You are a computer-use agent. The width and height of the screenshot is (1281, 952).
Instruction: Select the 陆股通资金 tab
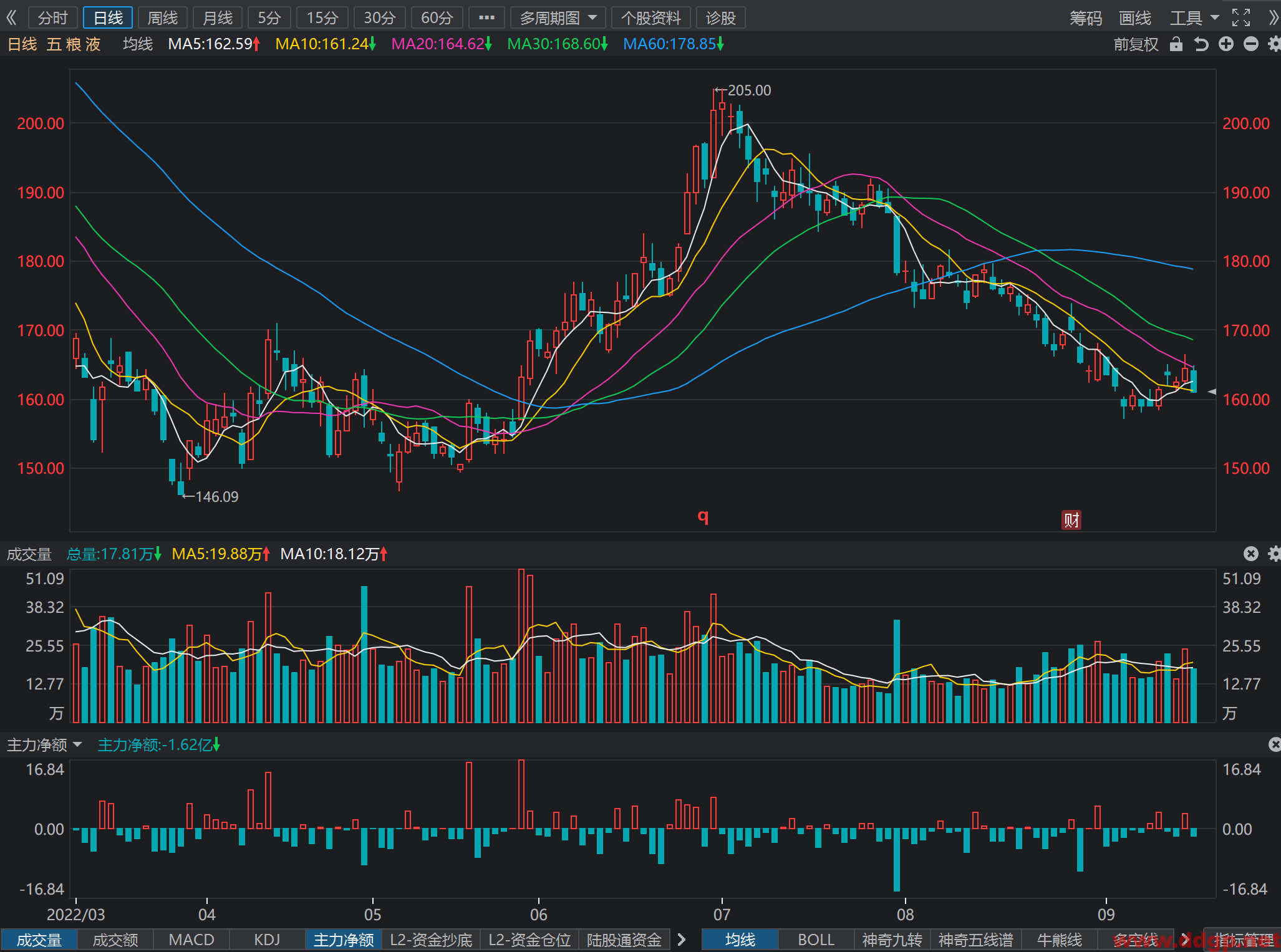624,940
